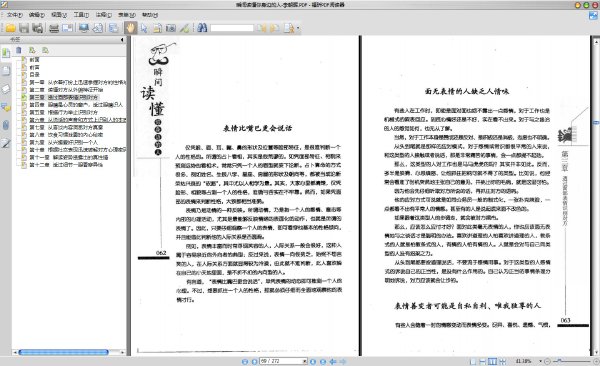This screenshot has height=366, width=600.
Task: Click the find previous result icon
Action: [x=261, y=28]
